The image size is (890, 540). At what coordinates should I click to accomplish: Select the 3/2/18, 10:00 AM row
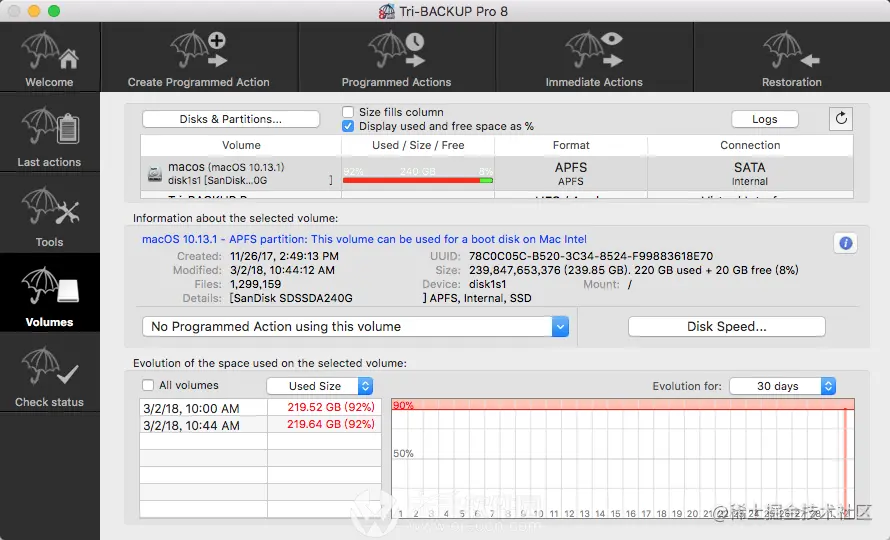[x=261, y=408]
